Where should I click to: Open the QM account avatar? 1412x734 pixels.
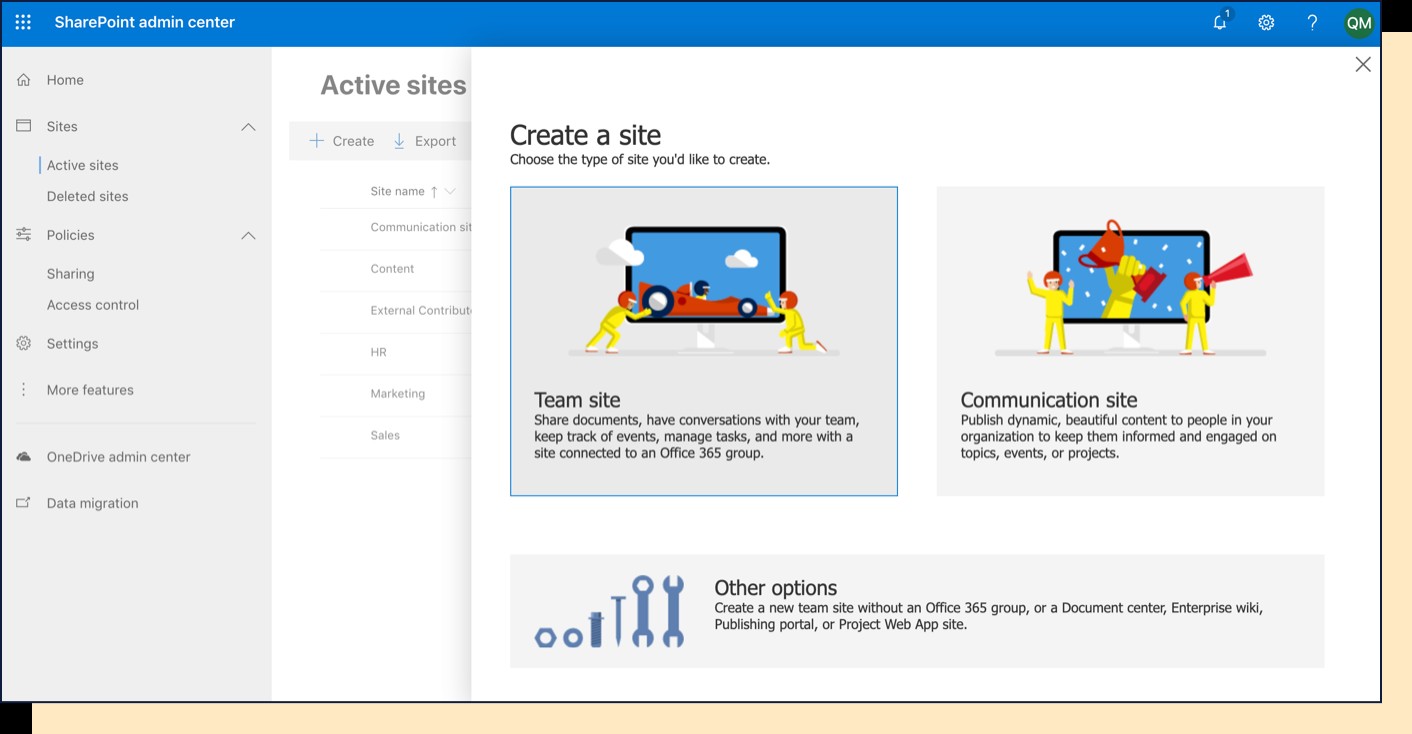click(1358, 22)
